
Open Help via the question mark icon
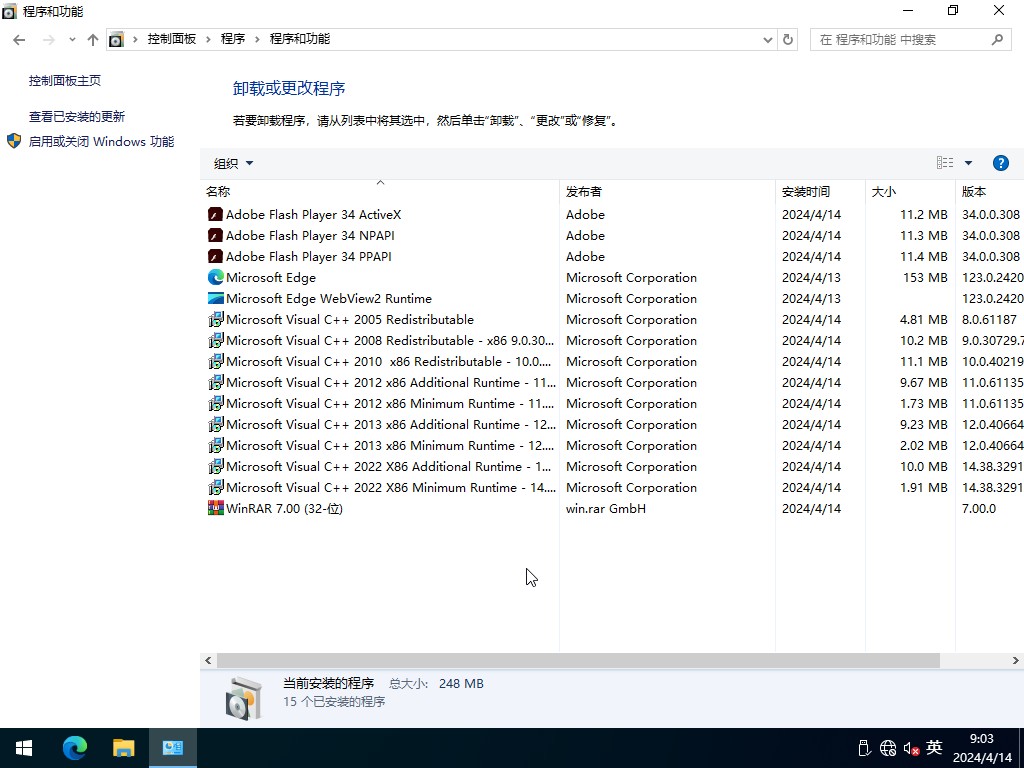pyautogui.click(x=1001, y=162)
